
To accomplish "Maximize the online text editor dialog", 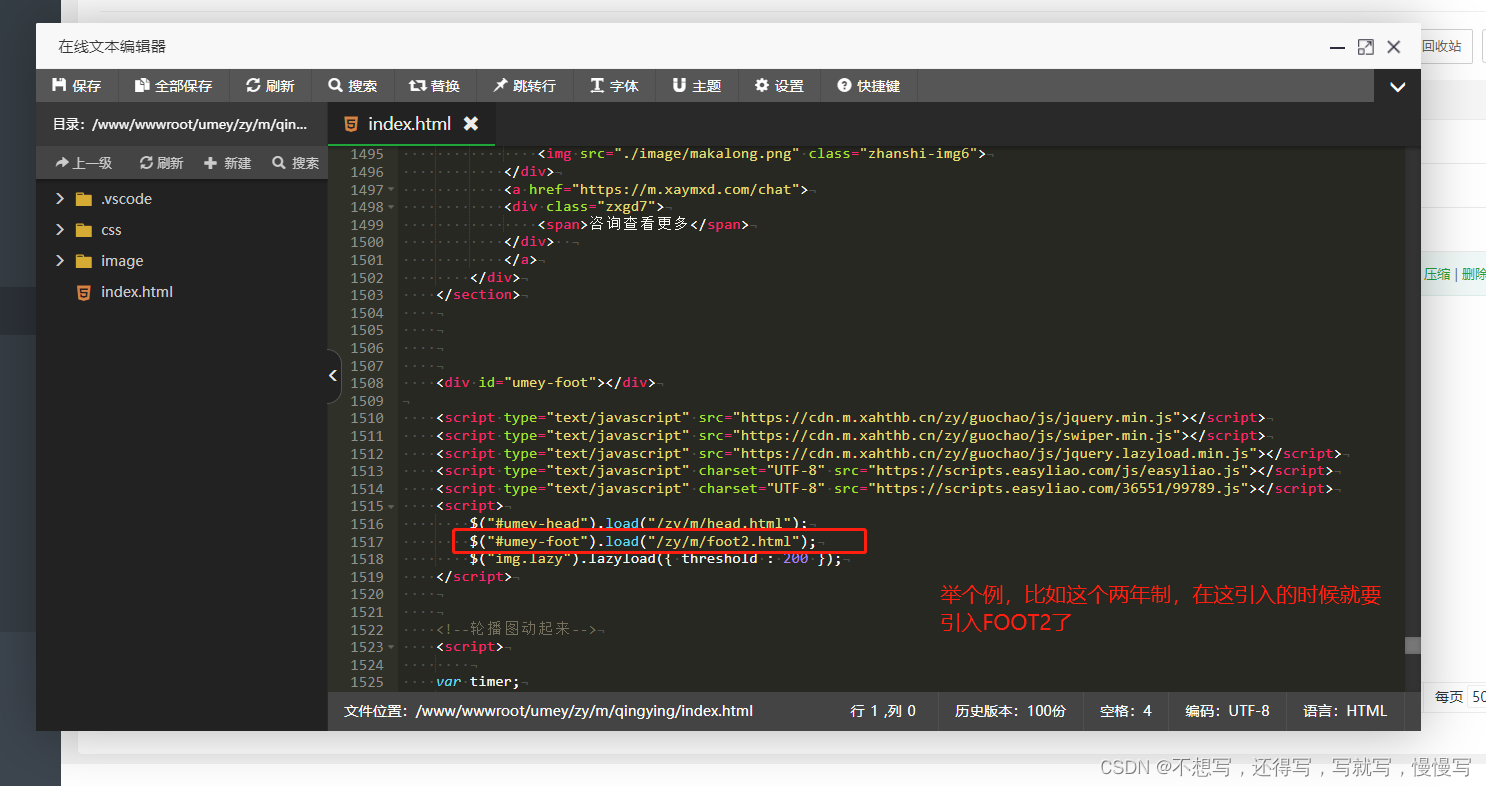I will coord(1365,47).
